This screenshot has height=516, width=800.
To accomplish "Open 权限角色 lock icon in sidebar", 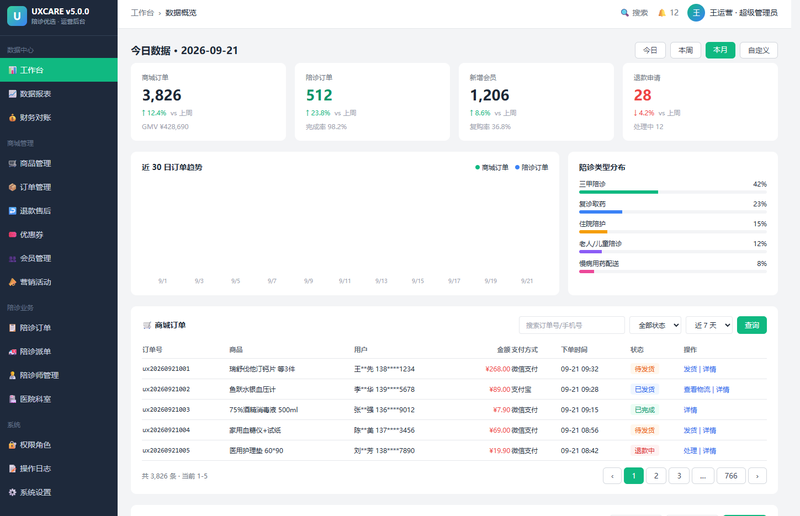I will [x=12, y=445].
